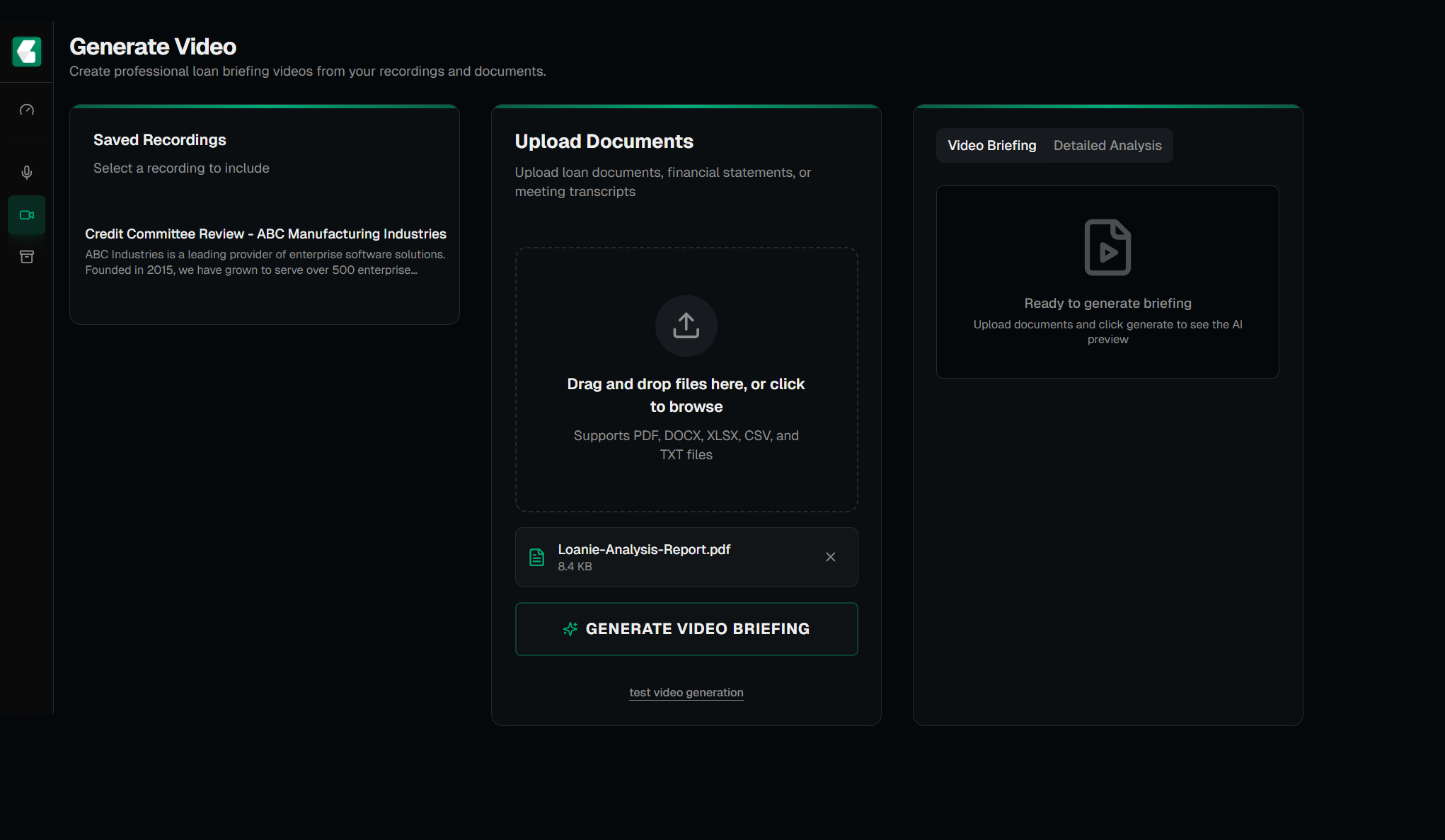This screenshot has width=1445, height=840.
Task: Click the video file play icon in the preview
Action: point(1107,248)
